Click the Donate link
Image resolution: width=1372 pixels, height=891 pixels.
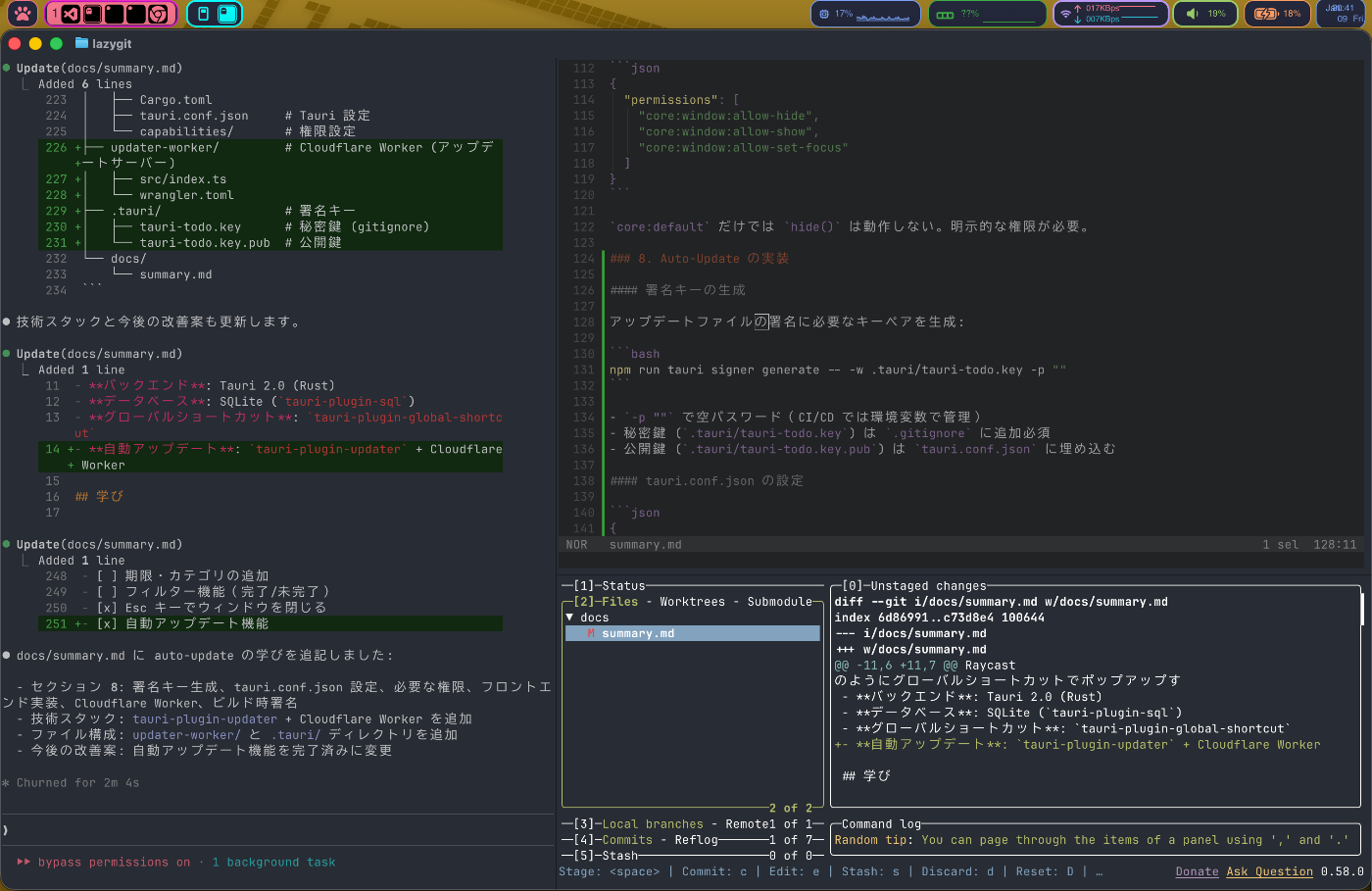click(x=1198, y=871)
